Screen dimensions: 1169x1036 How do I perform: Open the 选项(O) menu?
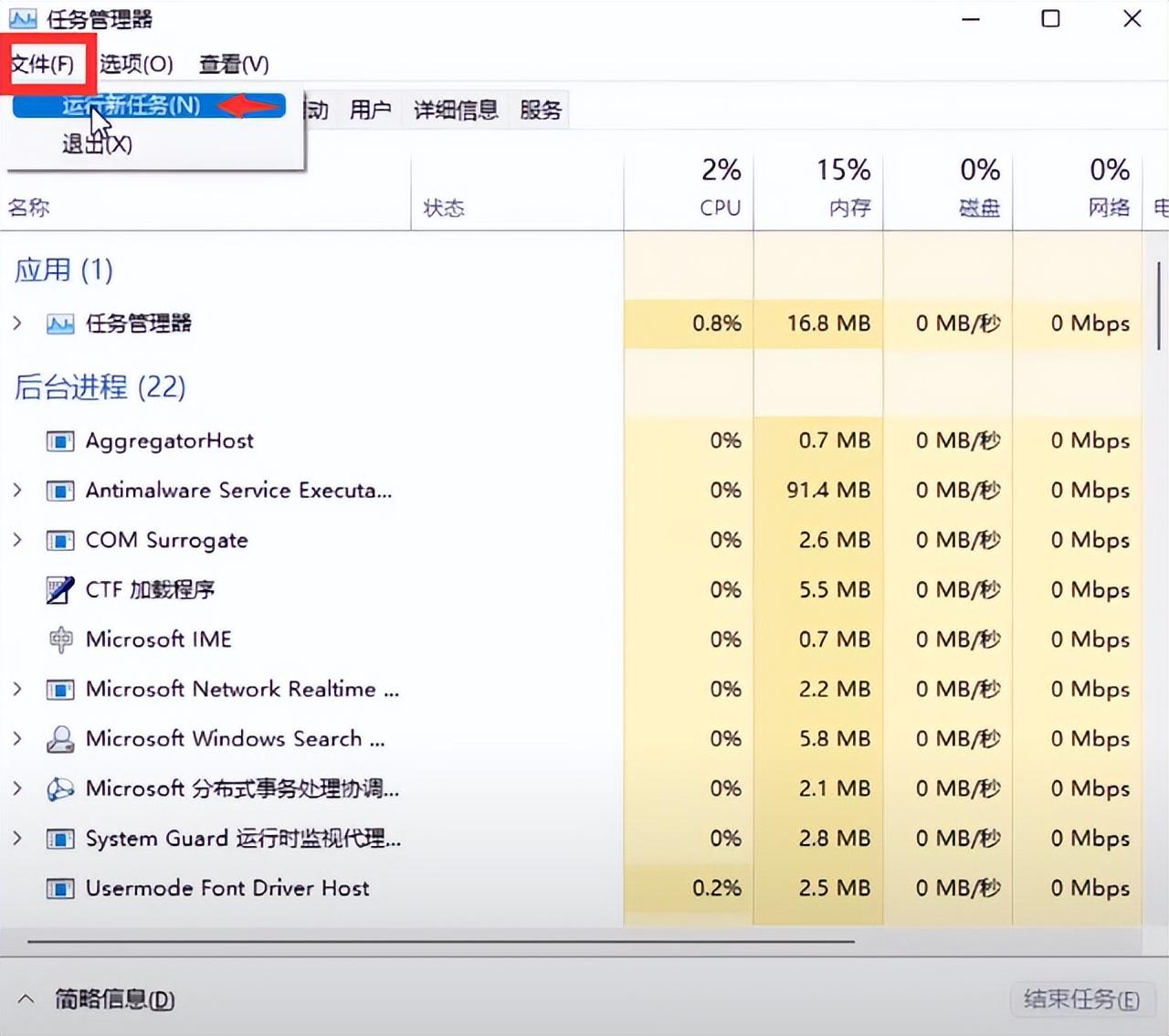click(x=136, y=64)
